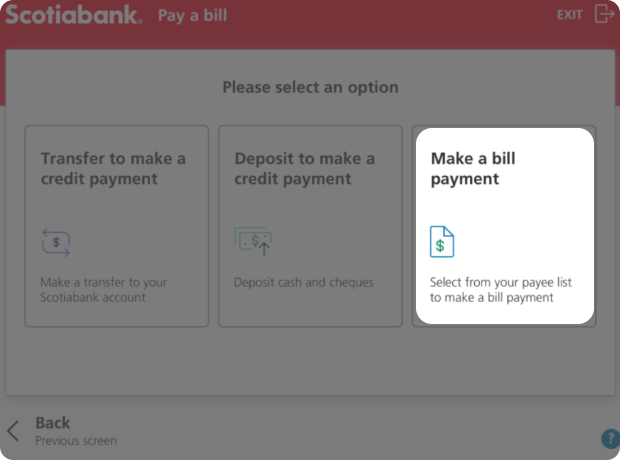This screenshot has width=620, height=460.
Task: Click the Scotiabank logo
Action: pyautogui.click(x=74, y=15)
